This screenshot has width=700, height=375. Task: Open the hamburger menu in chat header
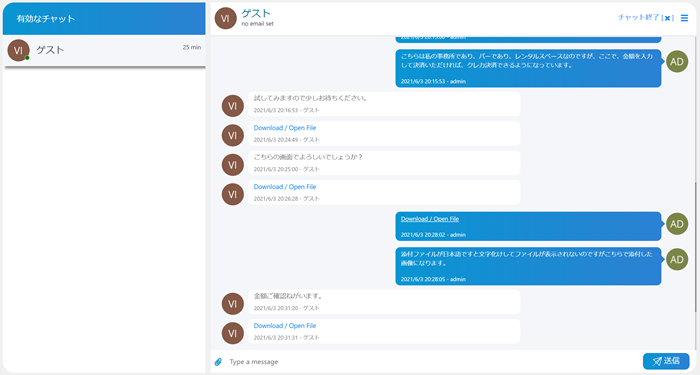[x=684, y=18]
